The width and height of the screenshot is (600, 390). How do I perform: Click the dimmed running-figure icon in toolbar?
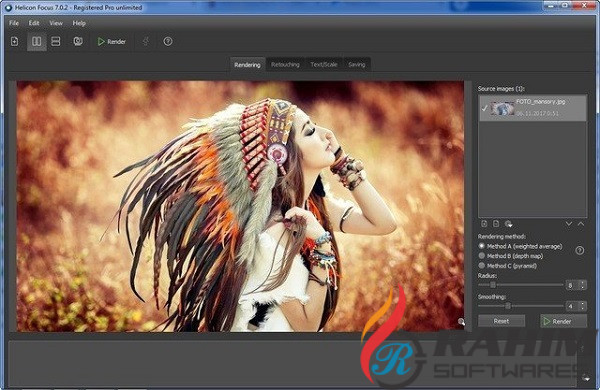tap(146, 41)
